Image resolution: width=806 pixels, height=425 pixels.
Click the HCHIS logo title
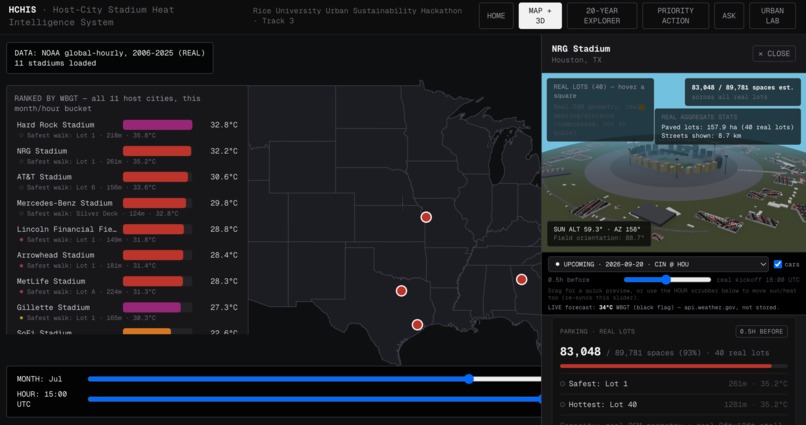click(x=22, y=10)
